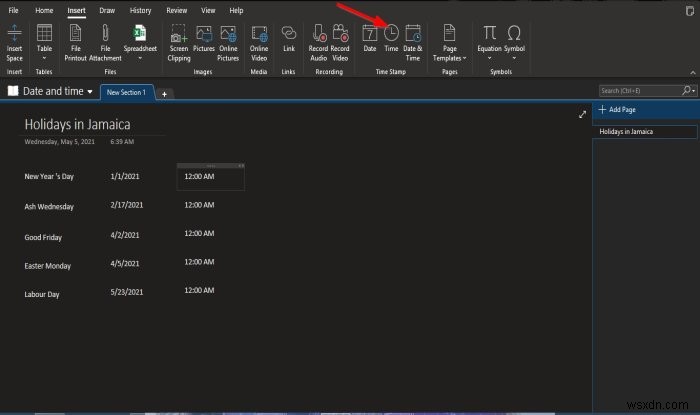The height and width of the screenshot is (415, 700).
Task: Click the 5/23/2021 date
Action: point(127,292)
